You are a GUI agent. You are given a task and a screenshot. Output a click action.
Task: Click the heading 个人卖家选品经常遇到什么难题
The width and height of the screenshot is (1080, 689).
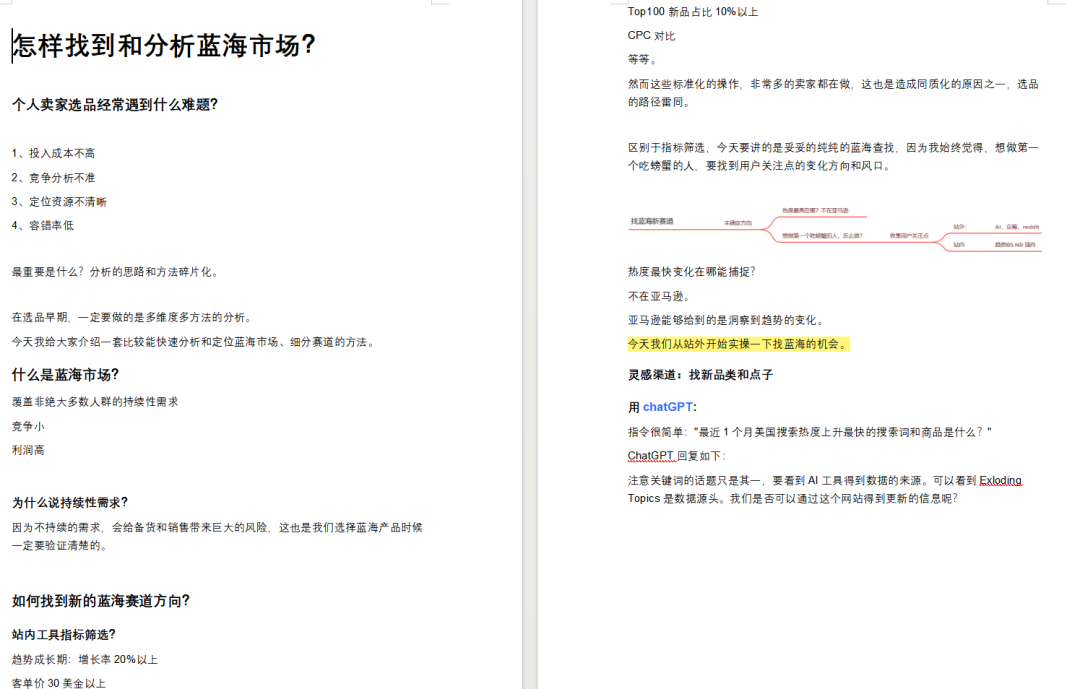(x=115, y=103)
